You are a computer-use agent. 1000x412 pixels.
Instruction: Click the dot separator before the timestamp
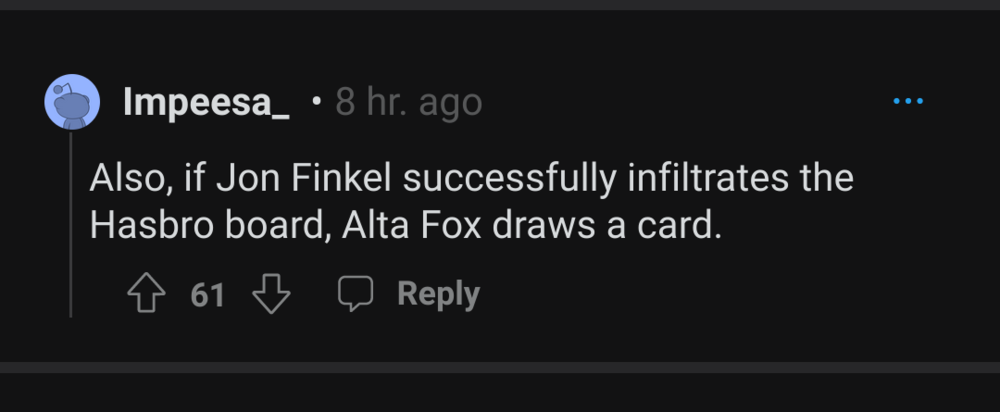point(316,102)
